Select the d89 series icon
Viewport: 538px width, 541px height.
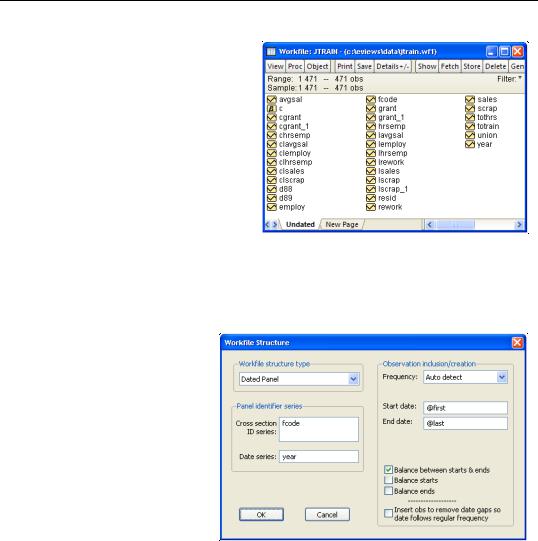[272, 198]
